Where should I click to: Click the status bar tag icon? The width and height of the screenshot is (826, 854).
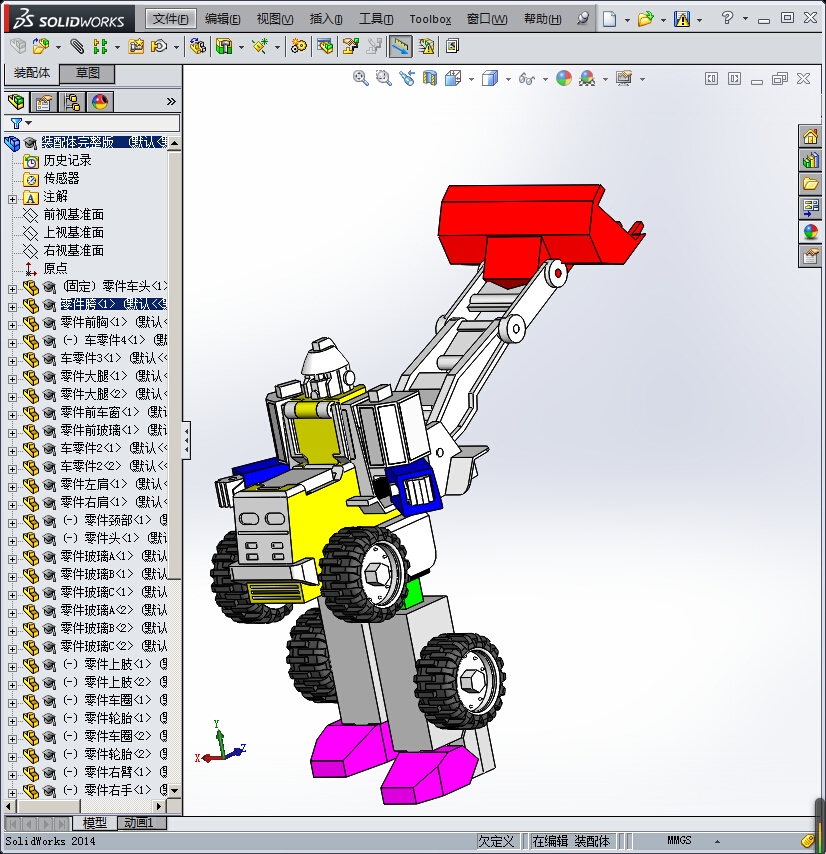tap(808, 841)
